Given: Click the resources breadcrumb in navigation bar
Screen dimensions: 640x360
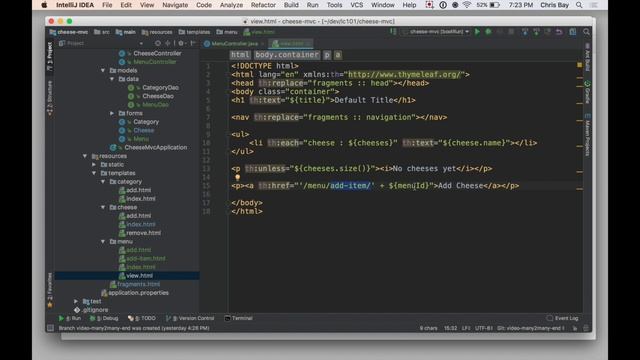Looking at the screenshot, I should coord(157,32).
